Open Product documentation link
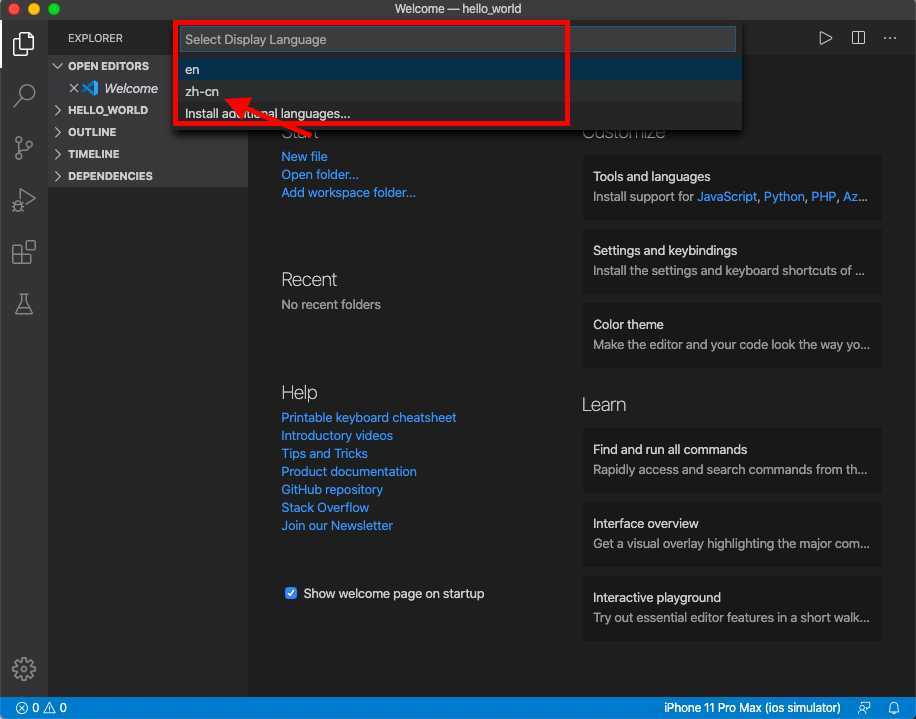Image resolution: width=916 pixels, height=719 pixels. pos(349,472)
